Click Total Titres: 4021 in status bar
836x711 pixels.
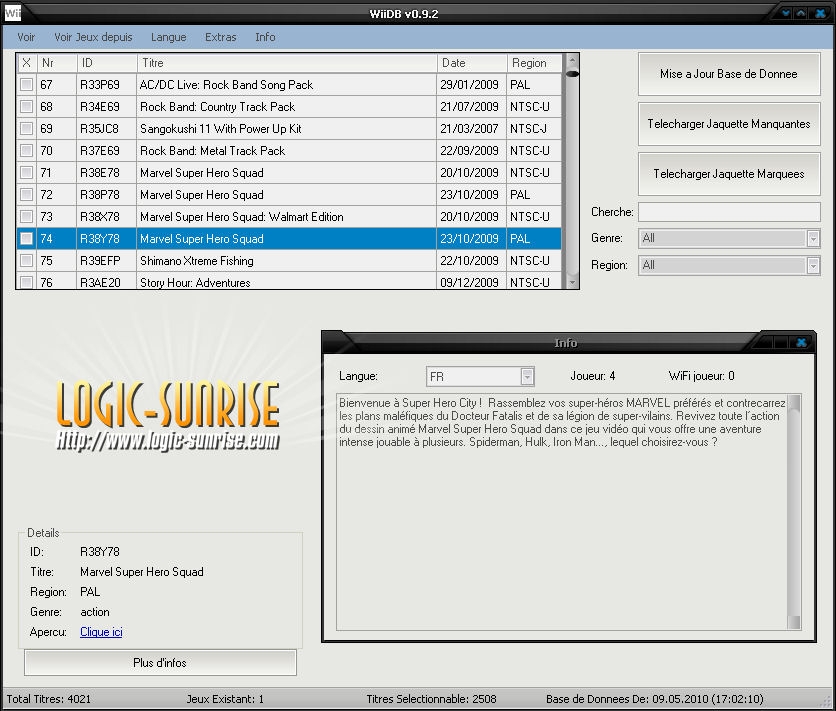49,699
